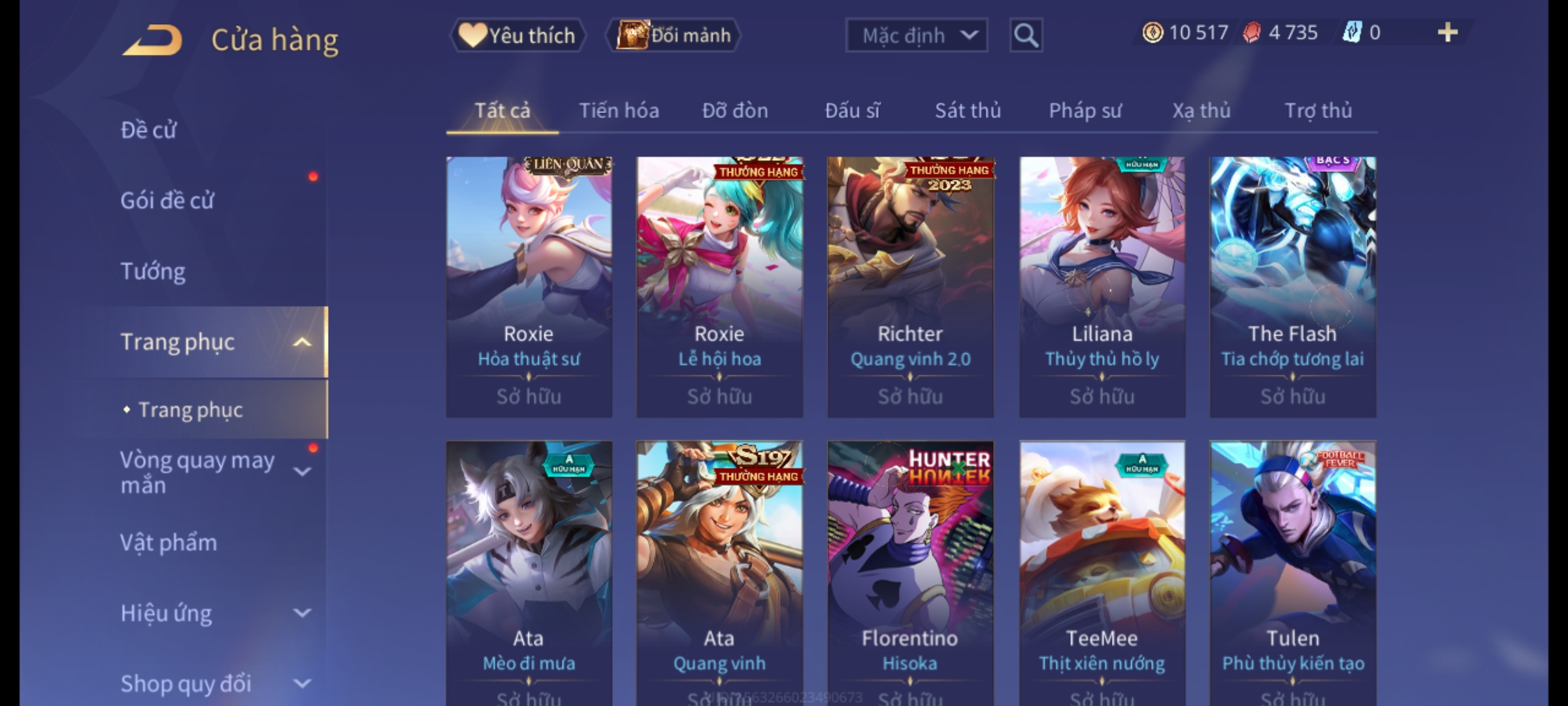
Task: Select Florentino Hisoka skin card
Action: click(910, 573)
